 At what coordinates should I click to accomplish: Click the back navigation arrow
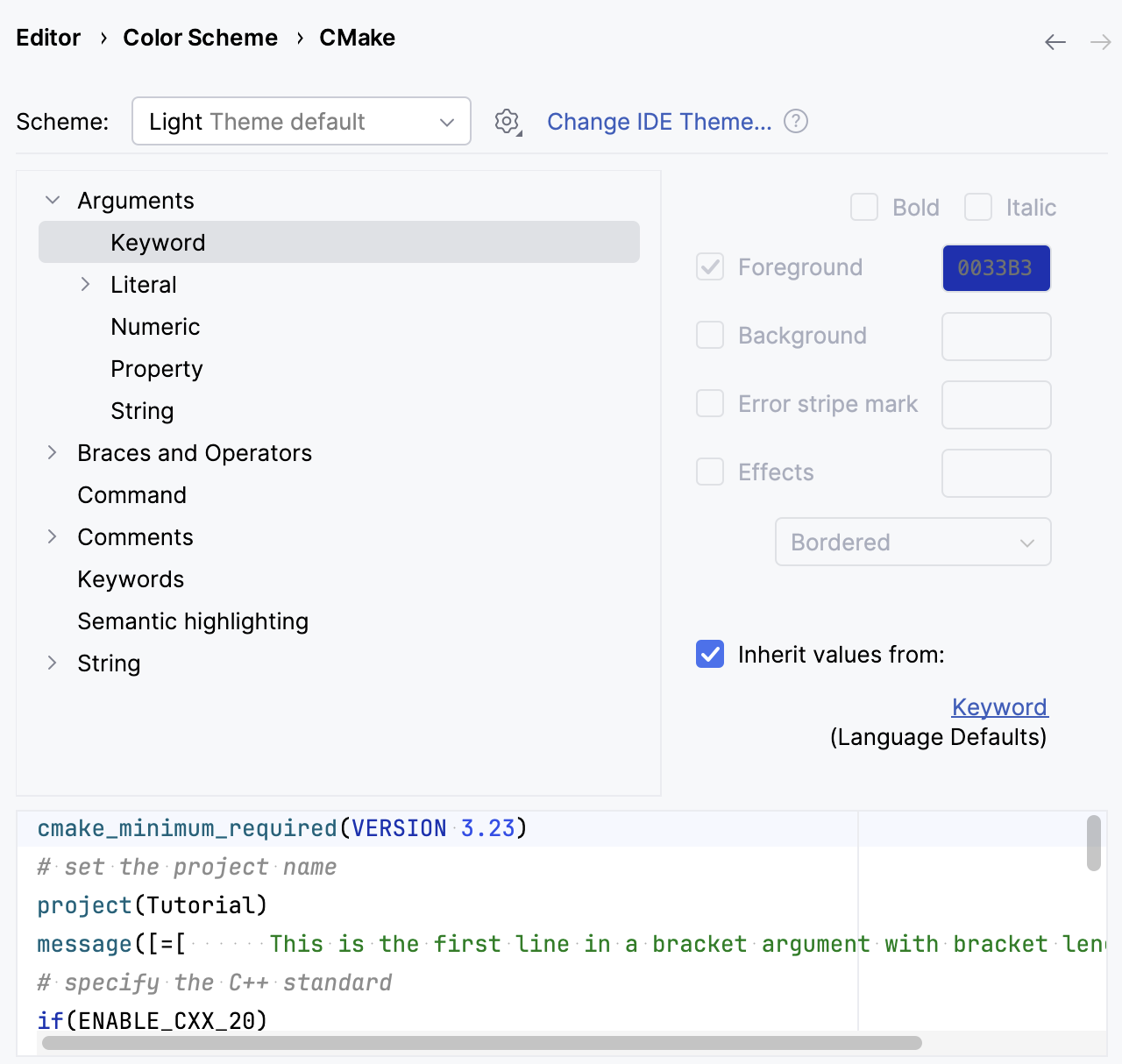pos(1055,41)
